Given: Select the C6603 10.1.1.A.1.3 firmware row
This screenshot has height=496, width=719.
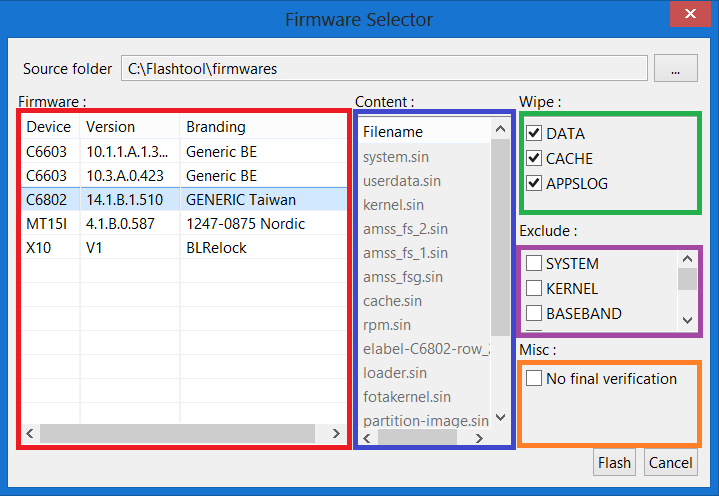Looking at the screenshot, I should point(184,151).
